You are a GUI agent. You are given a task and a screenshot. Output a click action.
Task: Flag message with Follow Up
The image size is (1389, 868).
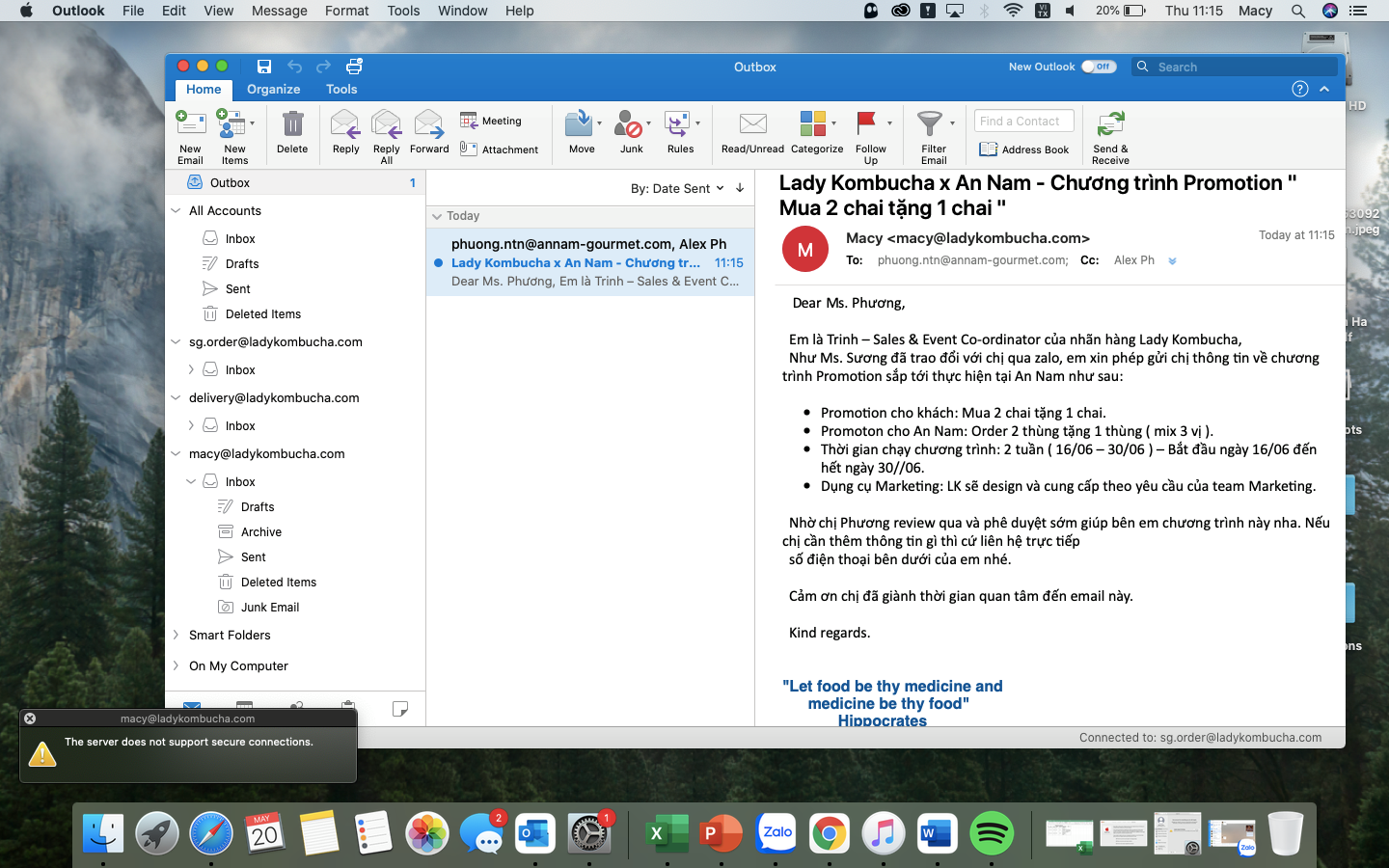pos(866,123)
